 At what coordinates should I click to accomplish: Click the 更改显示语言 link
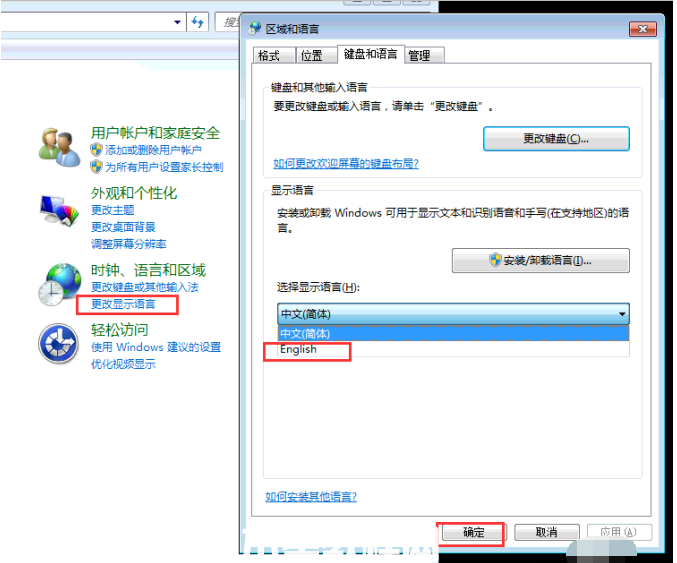[123, 304]
